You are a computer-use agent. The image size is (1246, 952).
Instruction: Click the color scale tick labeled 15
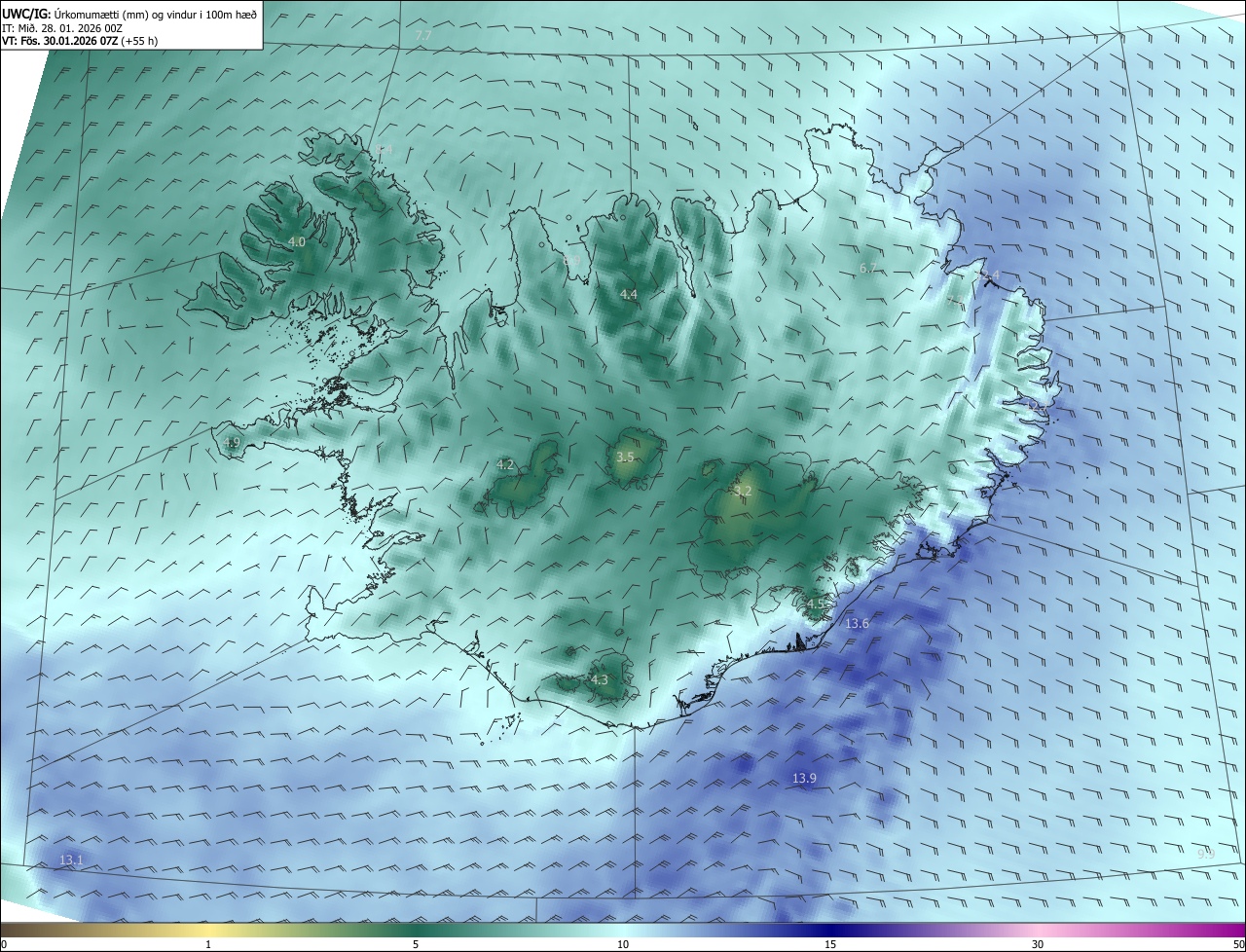click(x=830, y=944)
